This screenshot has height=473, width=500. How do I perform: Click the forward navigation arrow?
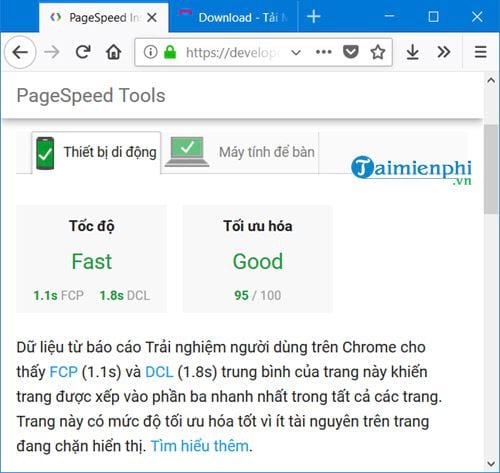coord(52,52)
